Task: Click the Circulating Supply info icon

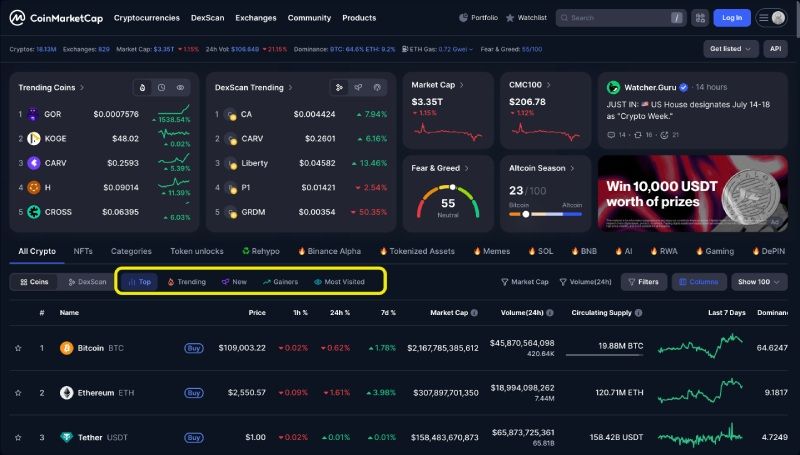Action: (x=638, y=313)
